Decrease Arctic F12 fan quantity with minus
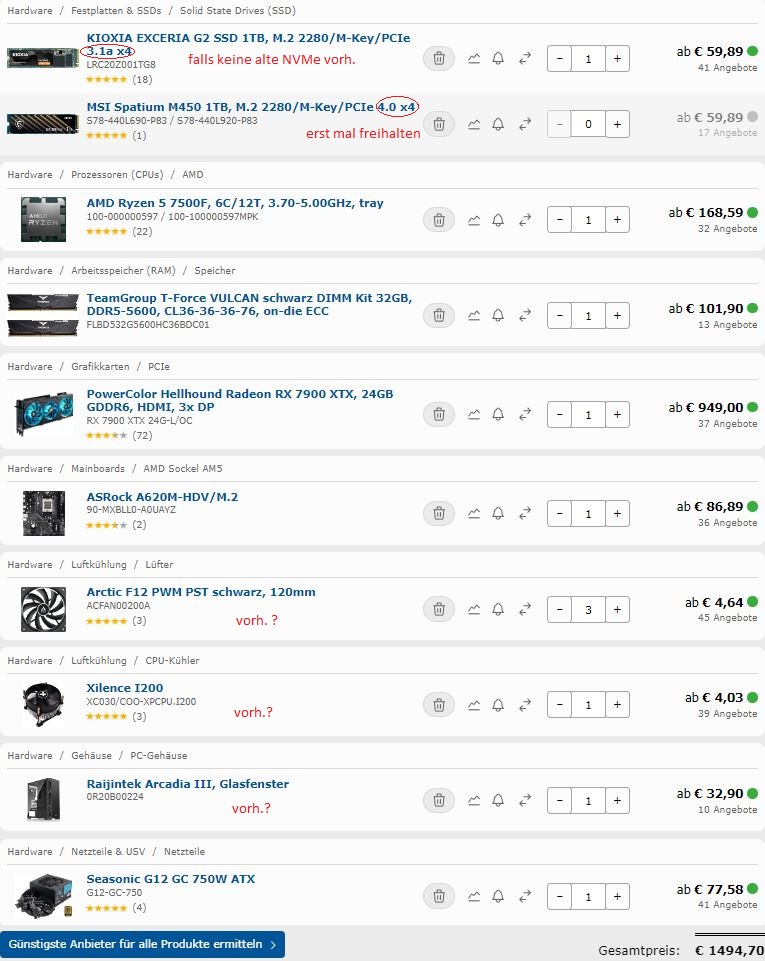Screen dimensions: 765x961 (560, 609)
